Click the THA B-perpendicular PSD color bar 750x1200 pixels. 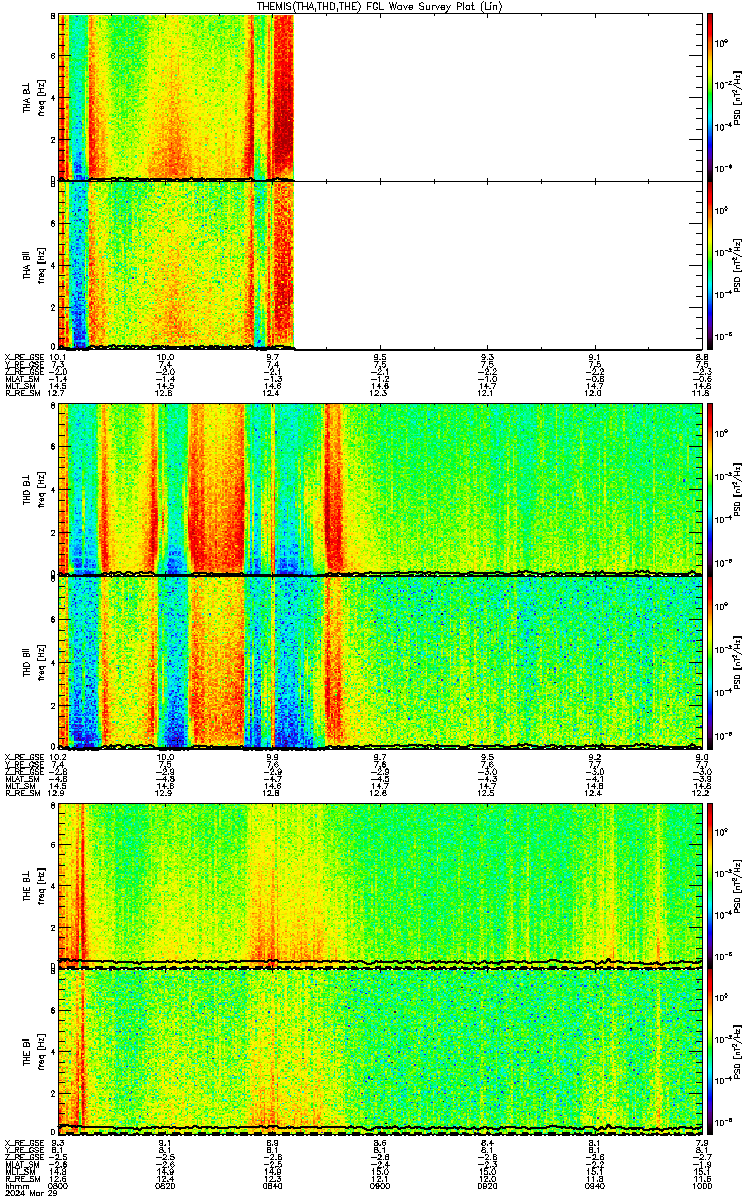click(x=710, y=97)
